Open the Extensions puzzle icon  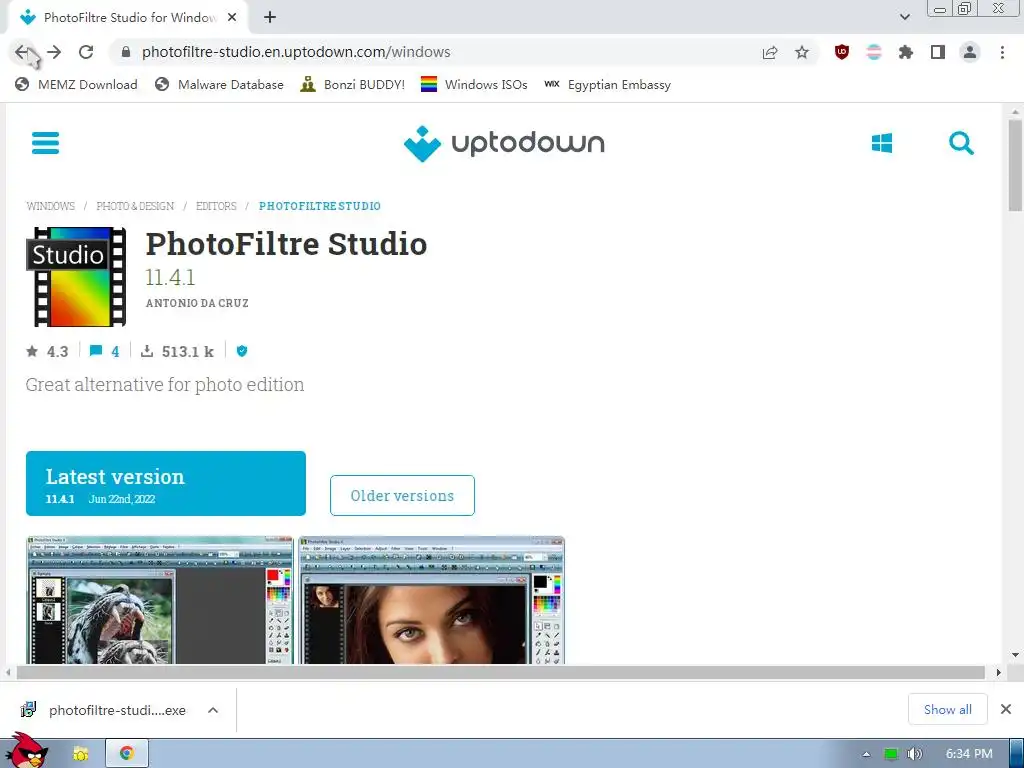(x=906, y=52)
